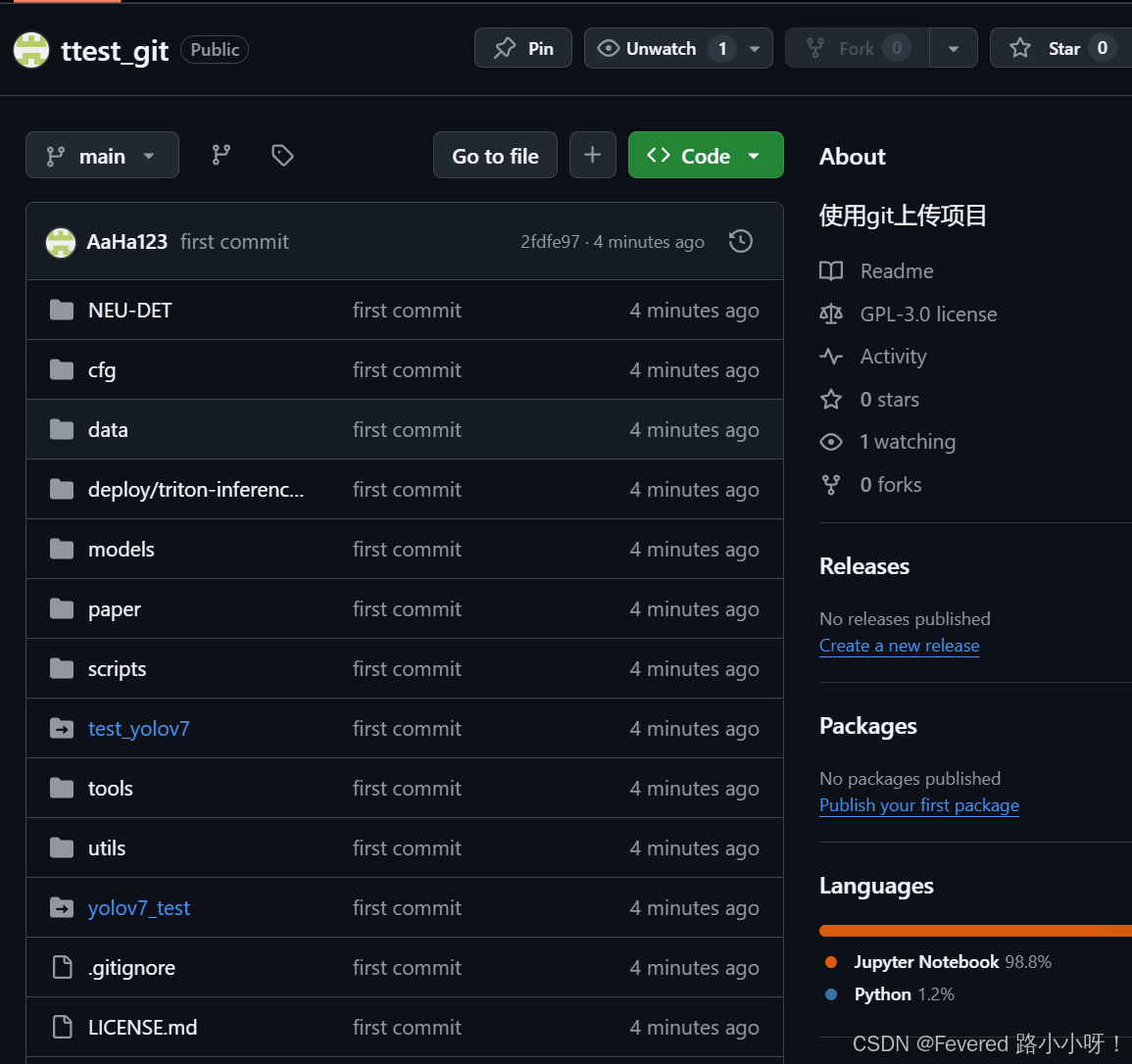Open the GPL-3.0 license link
The height and width of the screenshot is (1064, 1132).
[x=928, y=314]
